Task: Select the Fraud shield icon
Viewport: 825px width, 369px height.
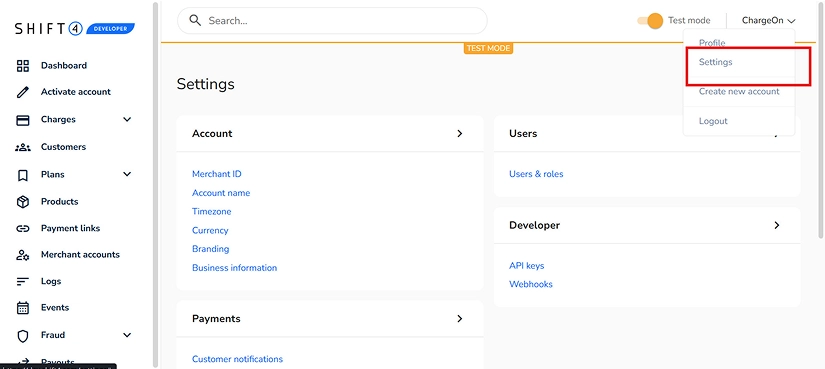Action: click(23, 335)
